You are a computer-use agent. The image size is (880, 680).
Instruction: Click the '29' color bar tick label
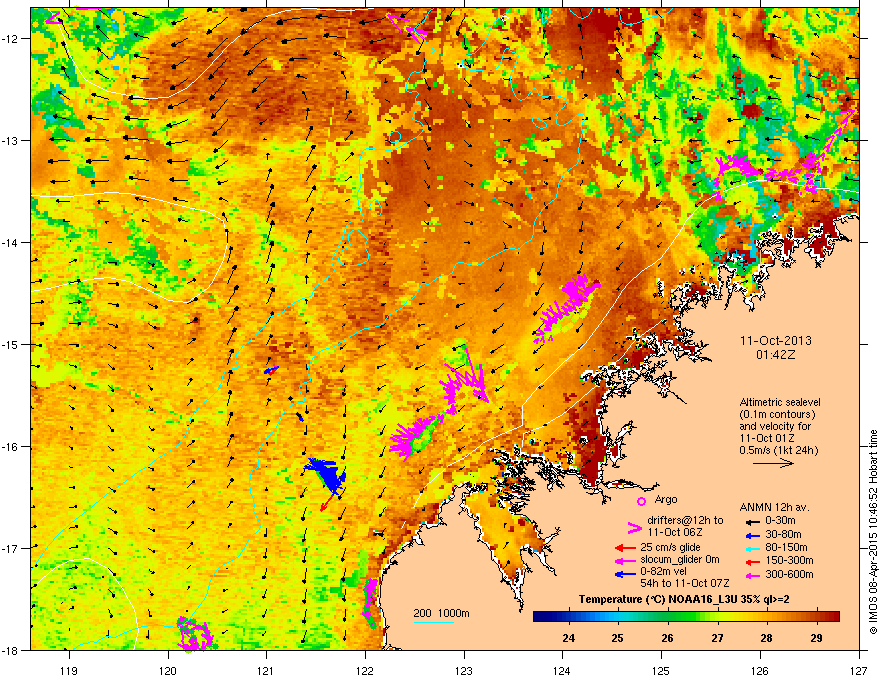pos(816,638)
